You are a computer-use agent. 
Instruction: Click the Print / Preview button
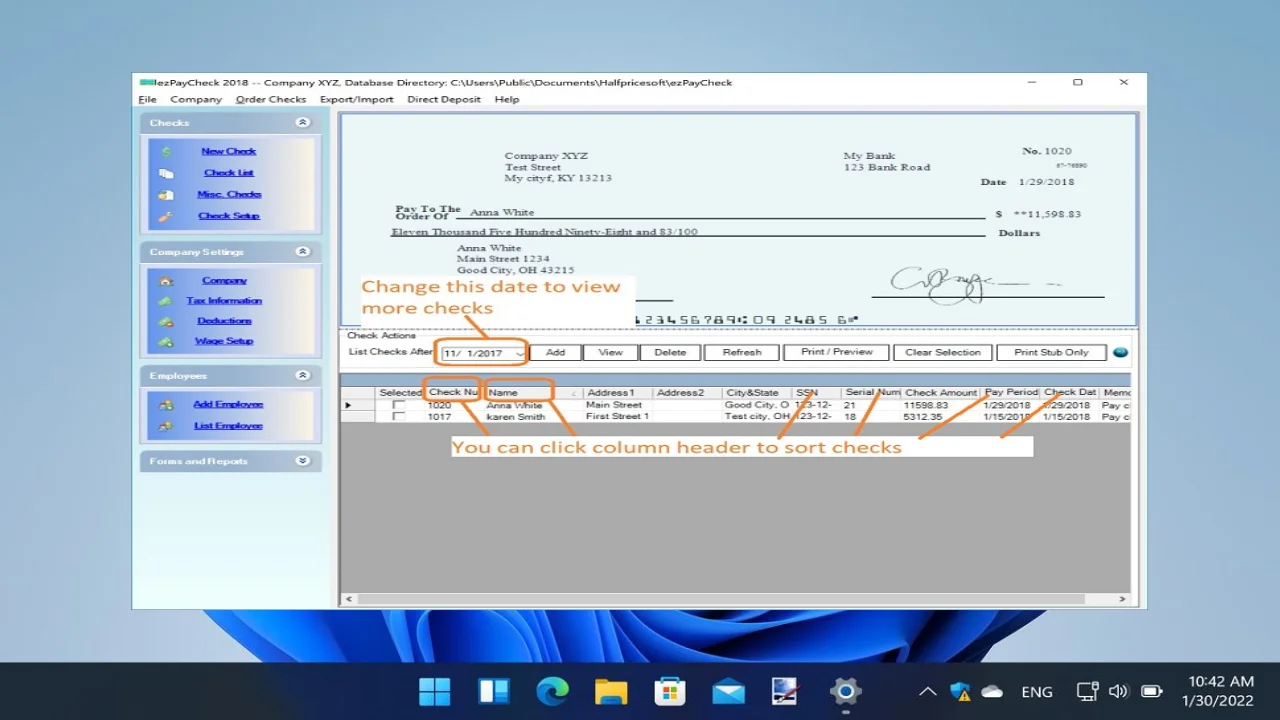point(837,352)
